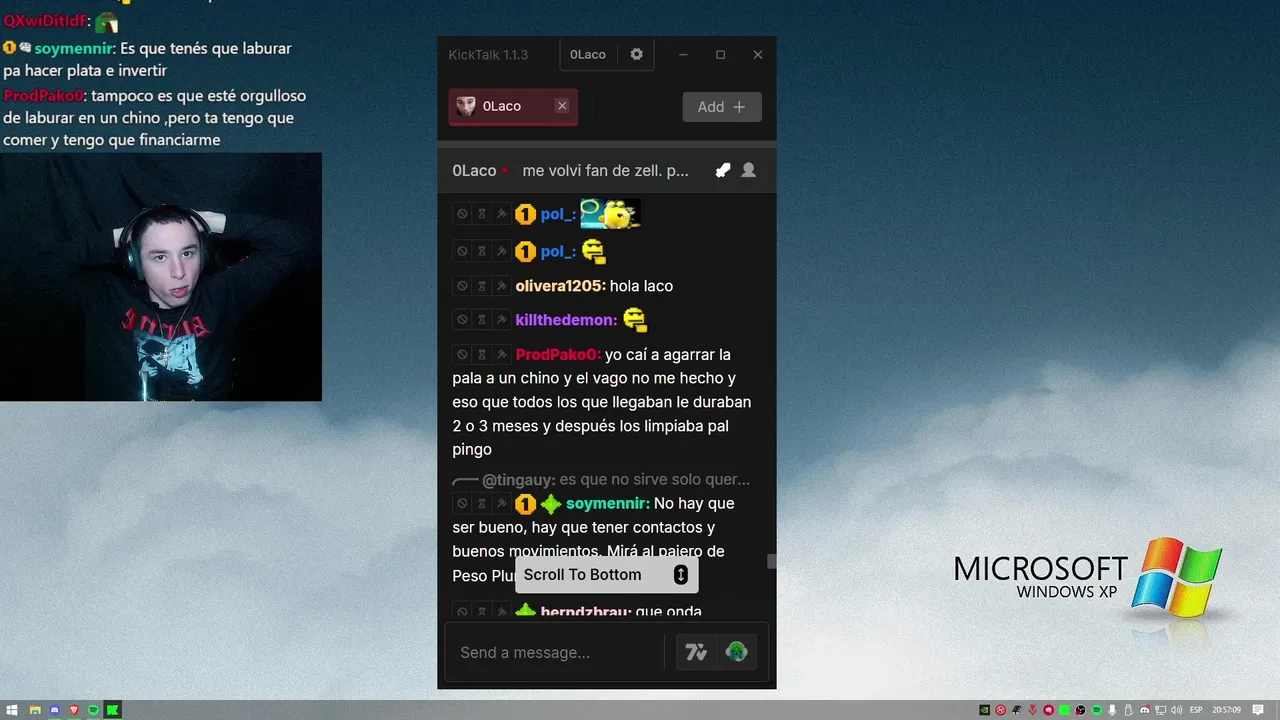Click 'hola laco' message text
The height and width of the screenshot is (720, 1280).
tap(641, 286)
